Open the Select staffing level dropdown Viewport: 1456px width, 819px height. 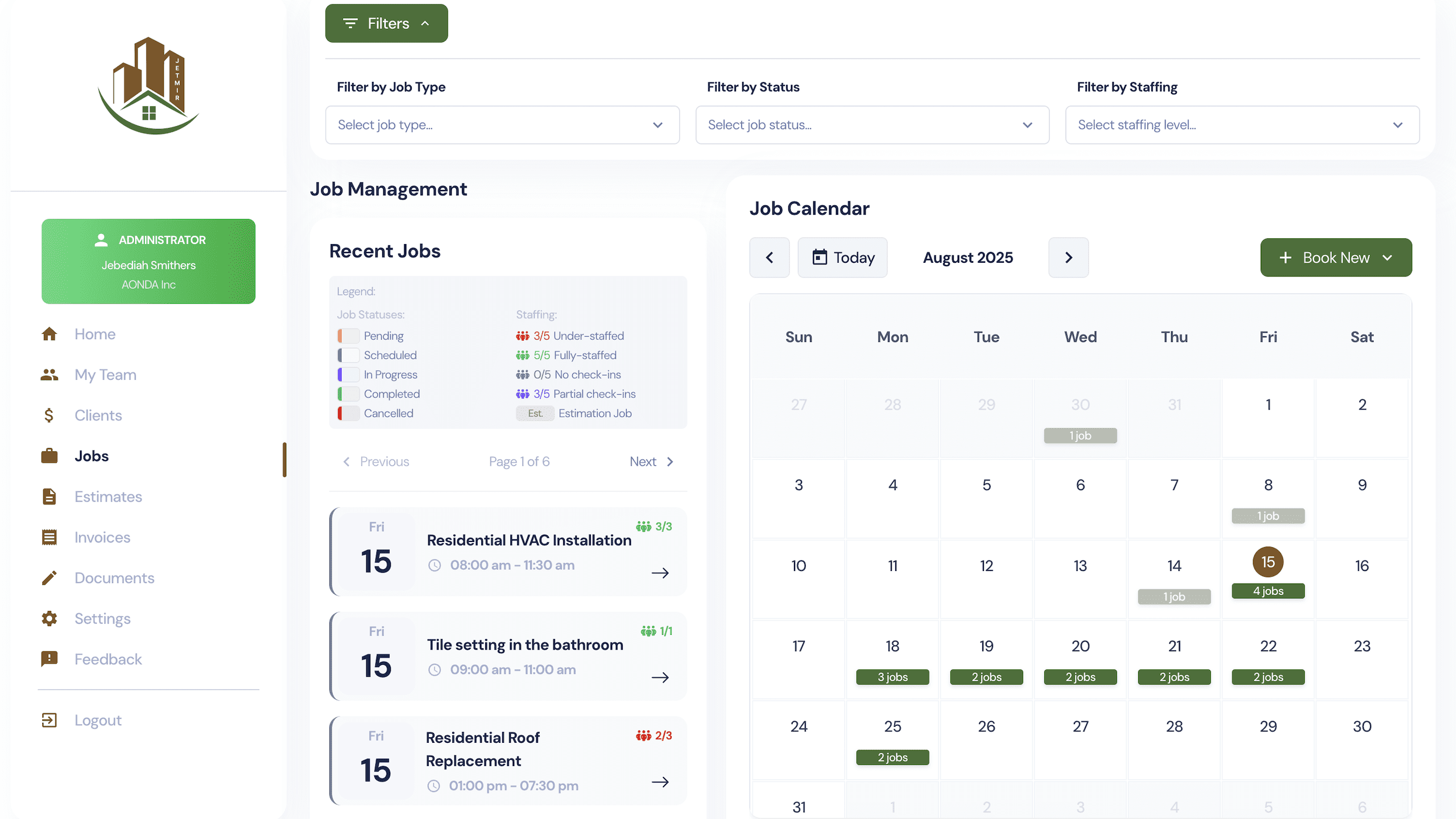tap(1243, 125)
